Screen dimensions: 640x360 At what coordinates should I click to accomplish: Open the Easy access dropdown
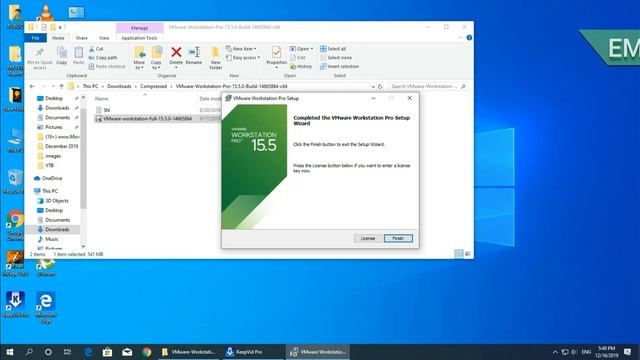point(243,58)
